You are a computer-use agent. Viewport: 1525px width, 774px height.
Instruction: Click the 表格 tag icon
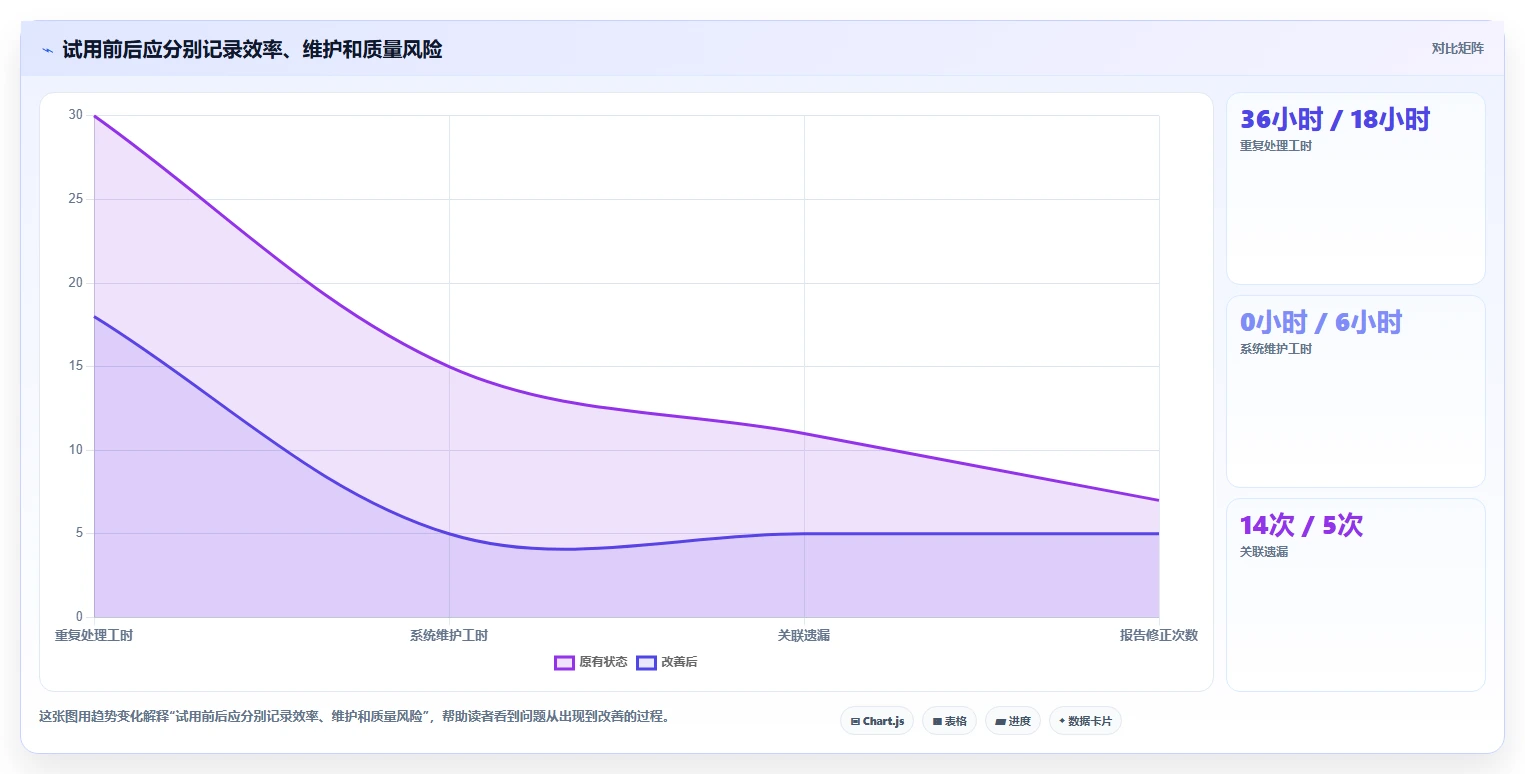coord(937,721)
